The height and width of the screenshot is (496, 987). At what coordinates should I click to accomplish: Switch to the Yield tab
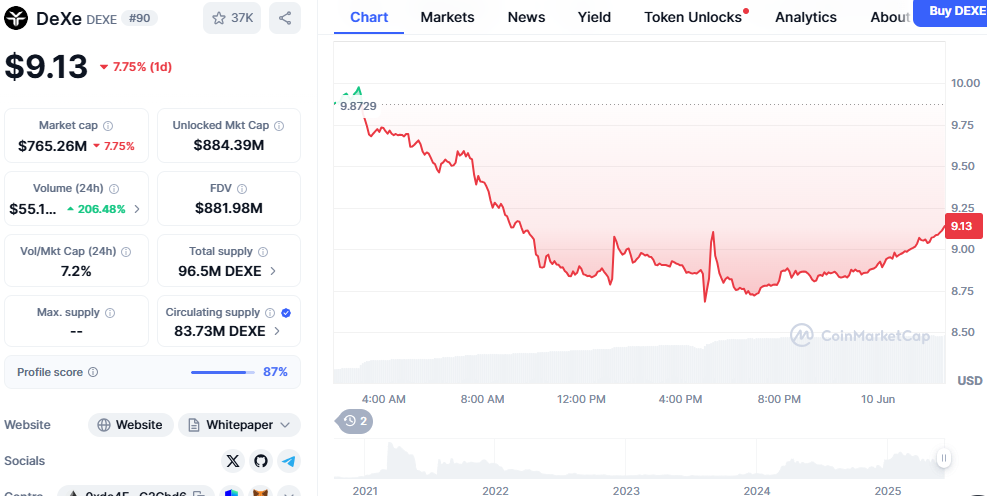[594, 18]
